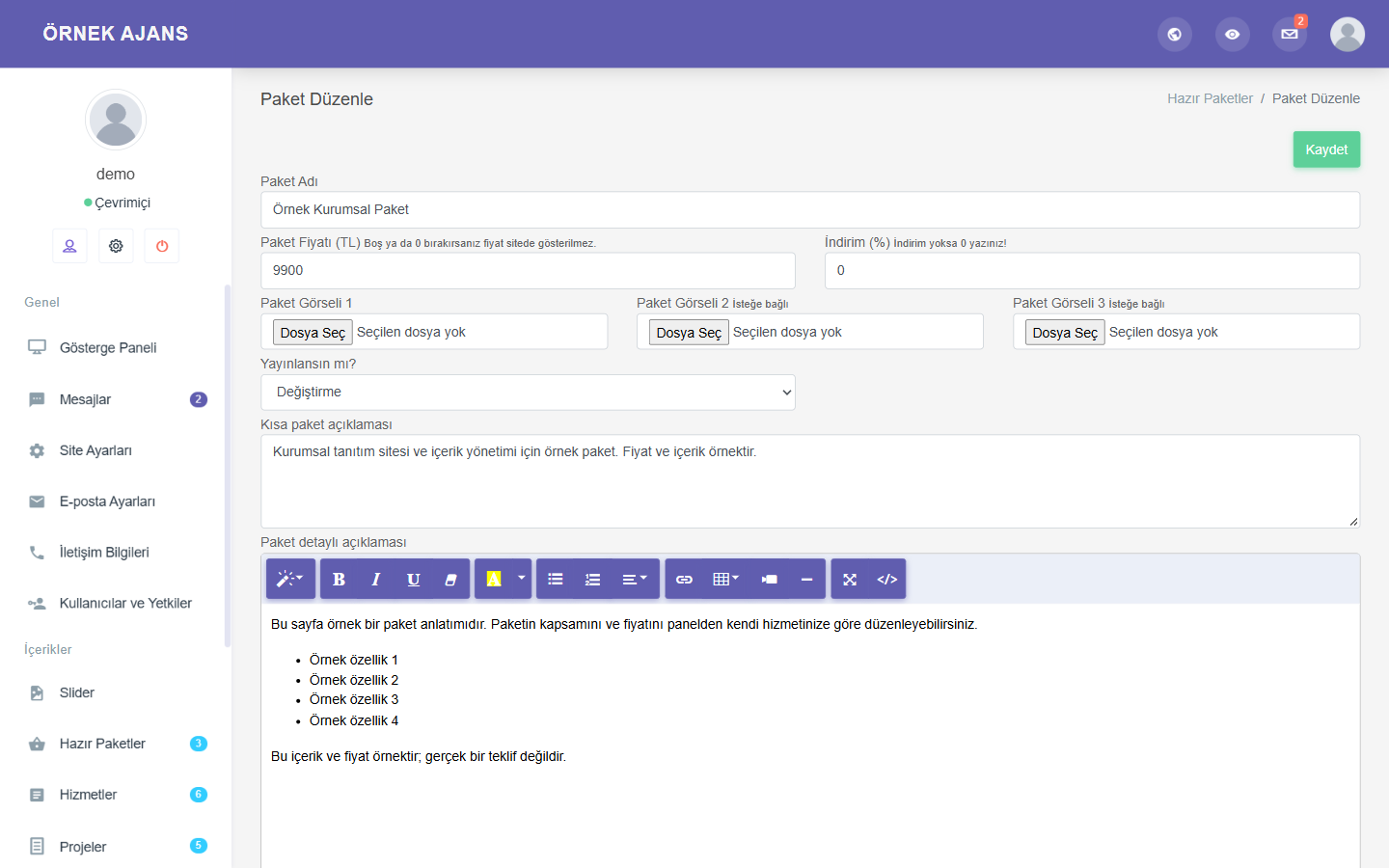Open the Yayınlansın mı dropdown
The image size is (1389, 868).
click(528, 393)
